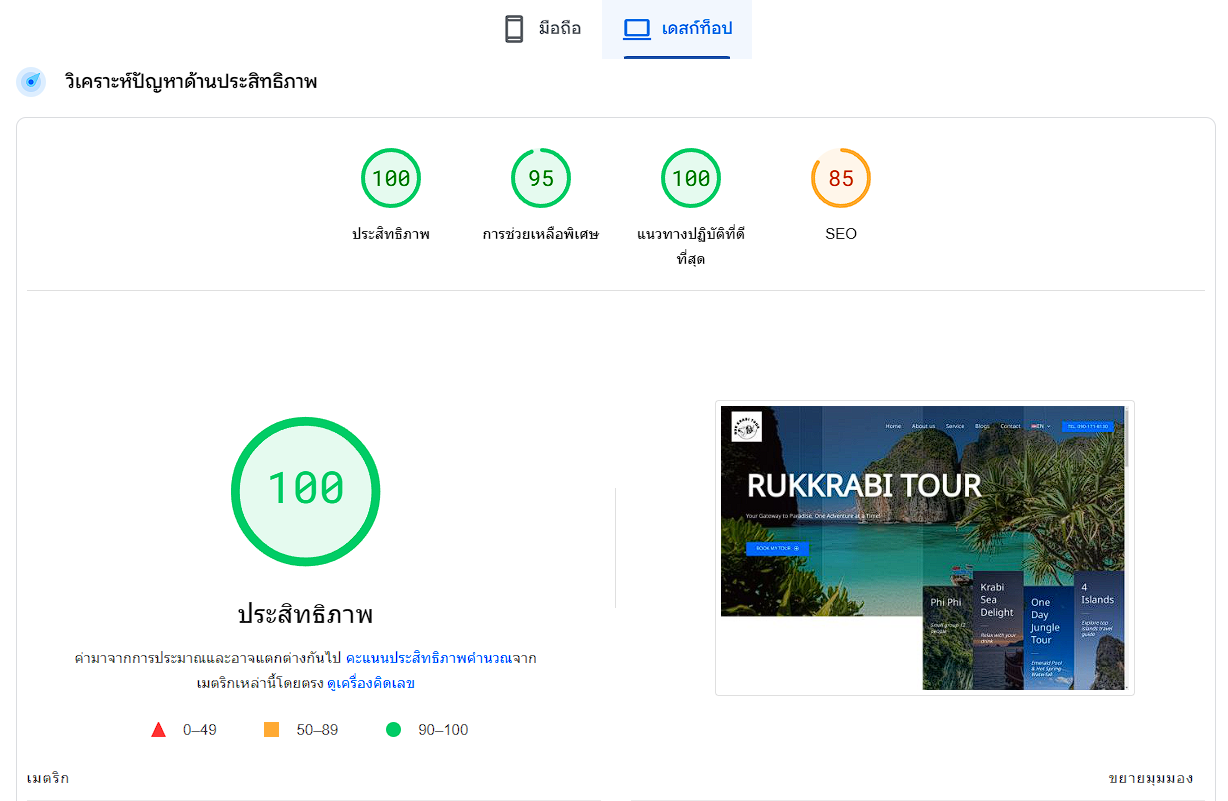
Task: Click the 90–100 legend text
Action: click(x=443, y=730)
